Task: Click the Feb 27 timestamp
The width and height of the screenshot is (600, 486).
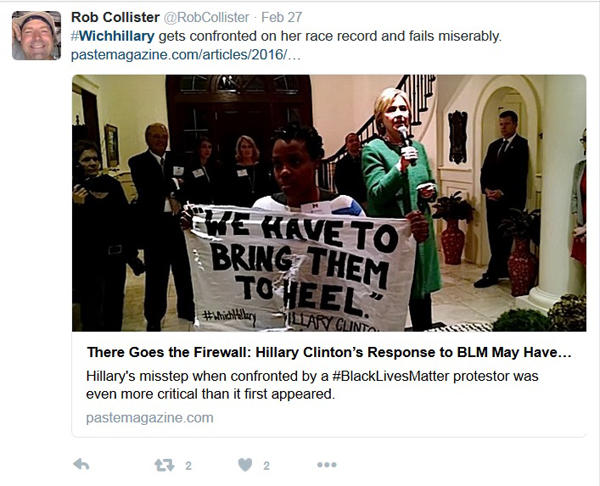Action: (x=282, y=17)
